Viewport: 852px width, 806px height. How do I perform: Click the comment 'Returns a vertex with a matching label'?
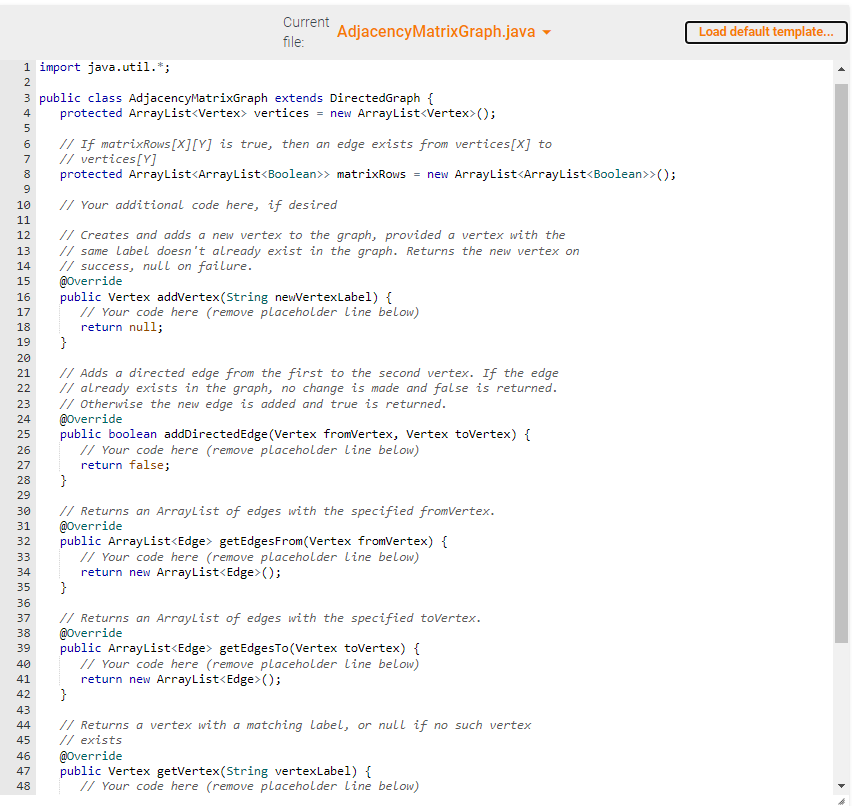pyautogui.click(x=295, y=726)
